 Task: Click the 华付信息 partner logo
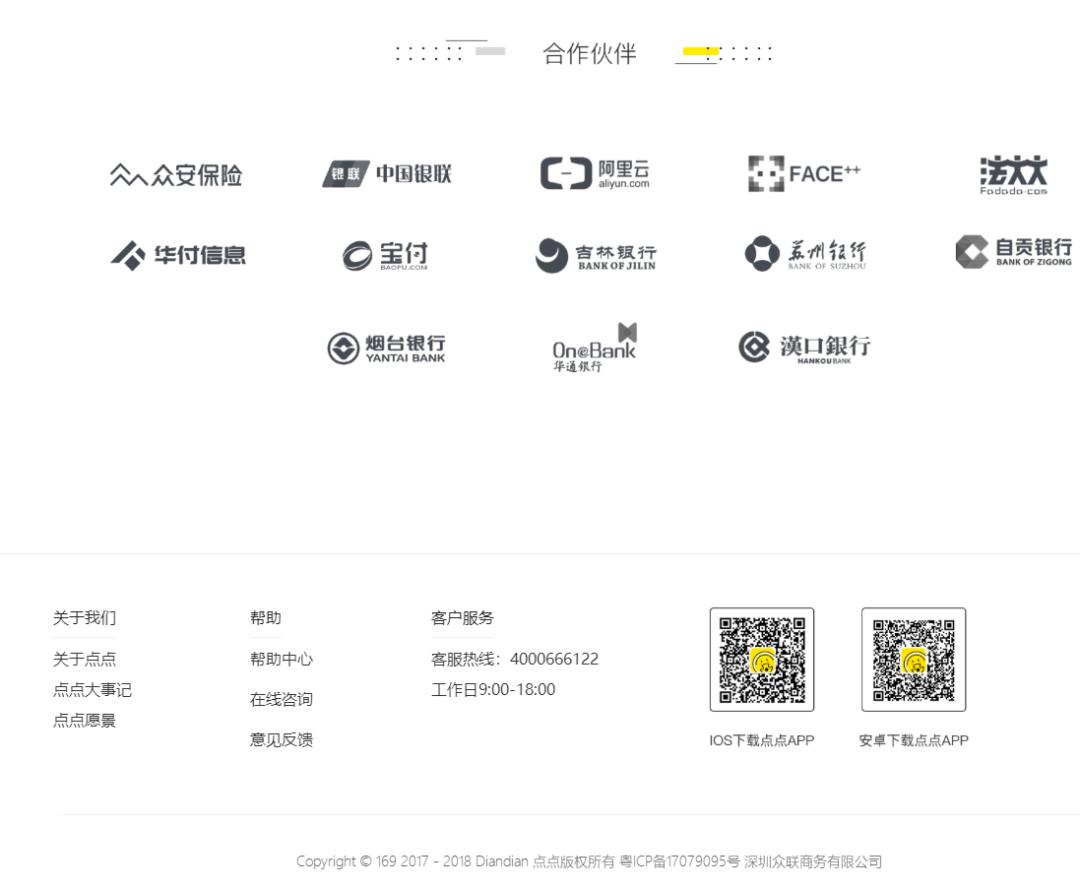point(179,253)
